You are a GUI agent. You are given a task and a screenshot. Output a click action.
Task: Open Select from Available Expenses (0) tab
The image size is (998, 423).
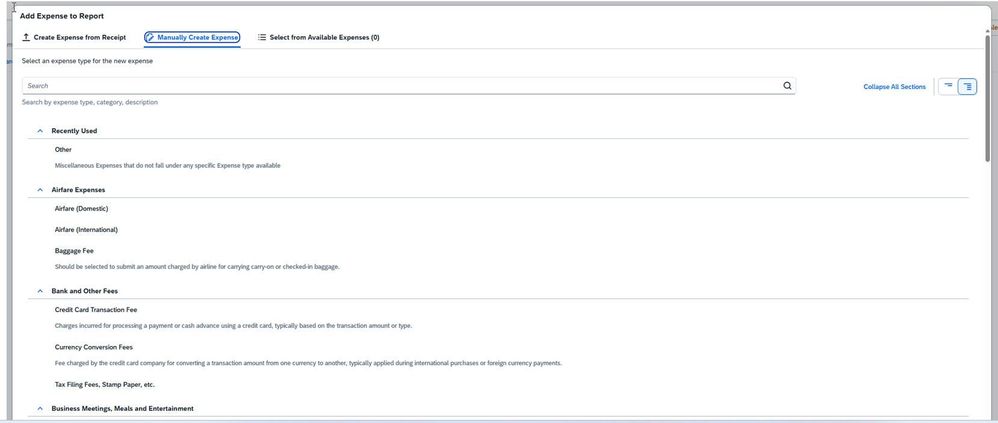319,38
